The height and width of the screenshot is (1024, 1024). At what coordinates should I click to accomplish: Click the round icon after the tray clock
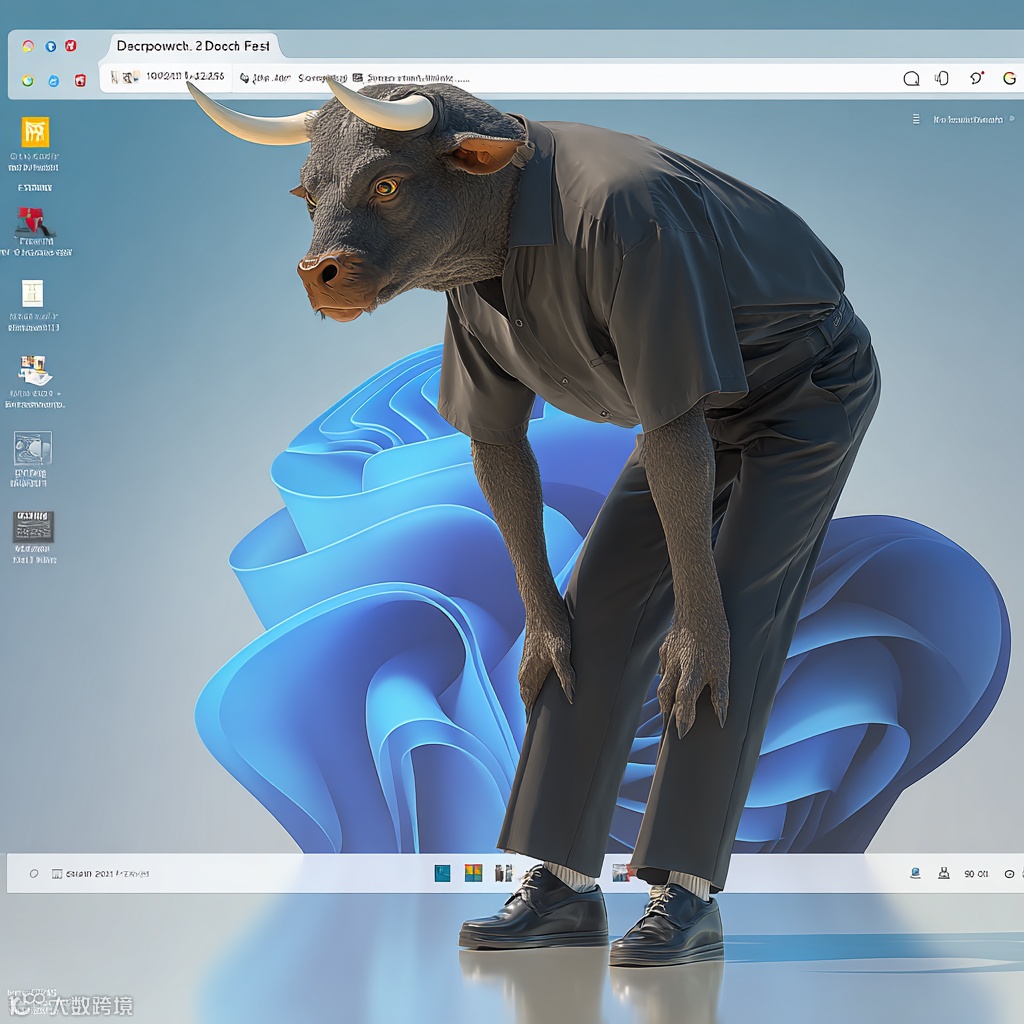coord(1010,874)
